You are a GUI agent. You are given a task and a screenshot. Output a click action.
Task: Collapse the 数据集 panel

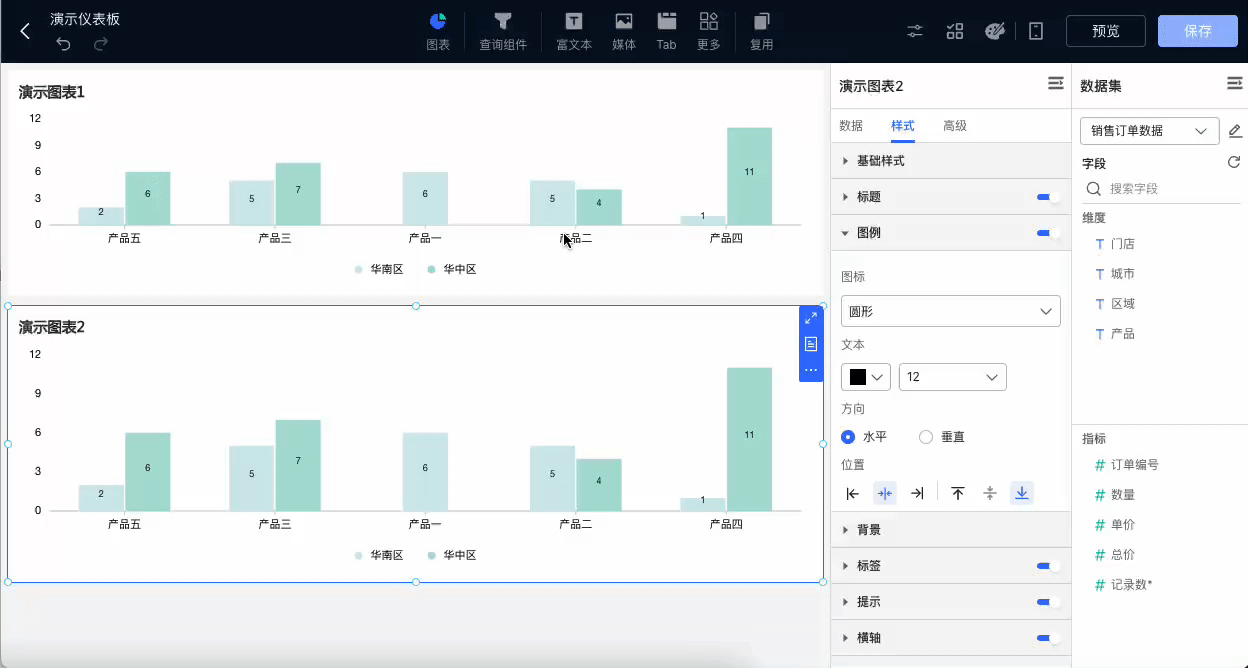coord(1235,84)
